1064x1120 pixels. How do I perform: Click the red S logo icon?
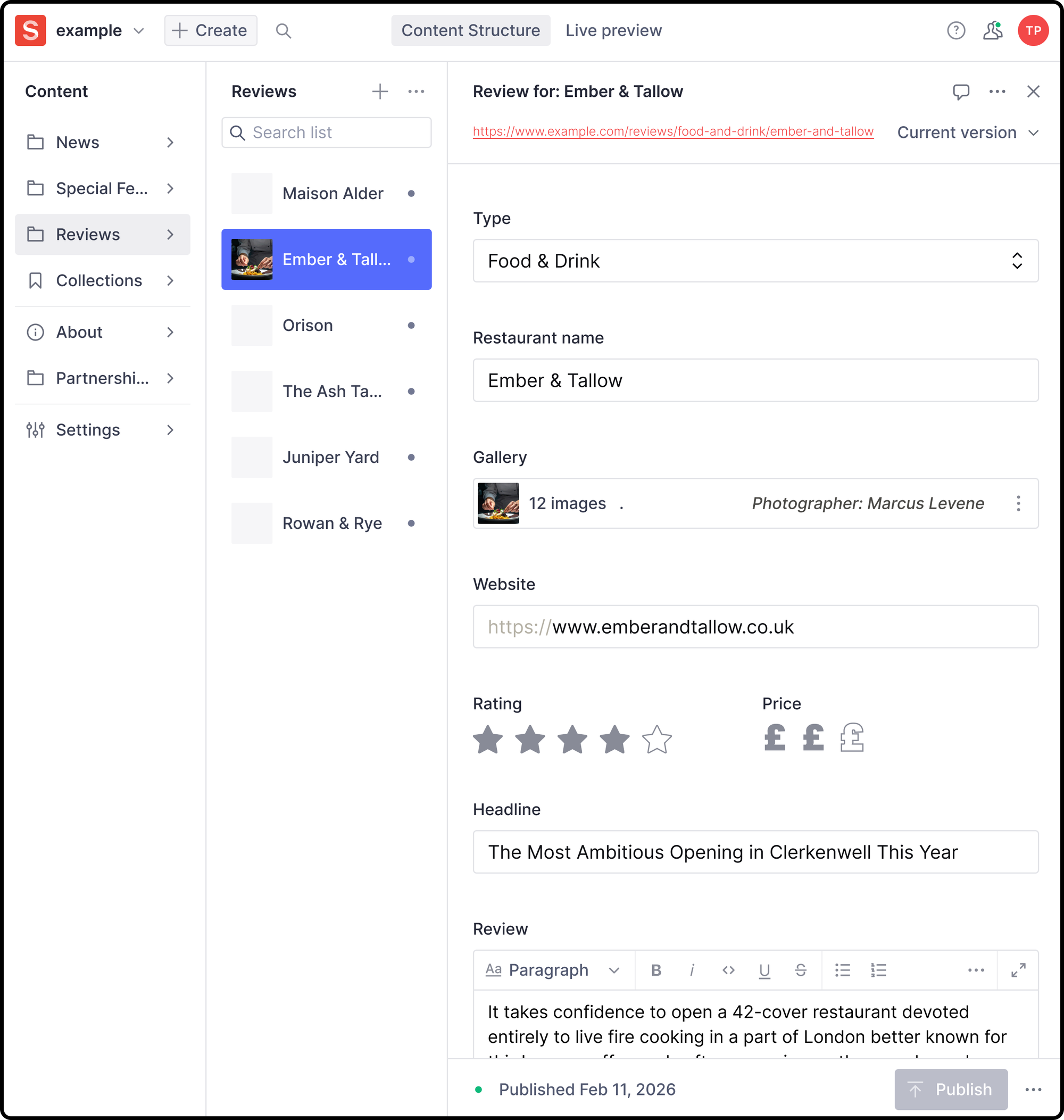30,31
